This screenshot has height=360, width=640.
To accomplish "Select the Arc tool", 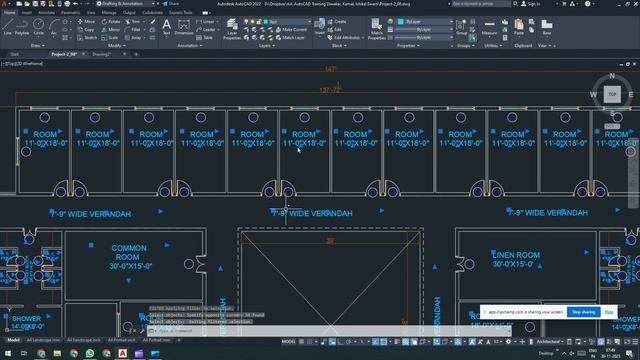I will [54, 27].
